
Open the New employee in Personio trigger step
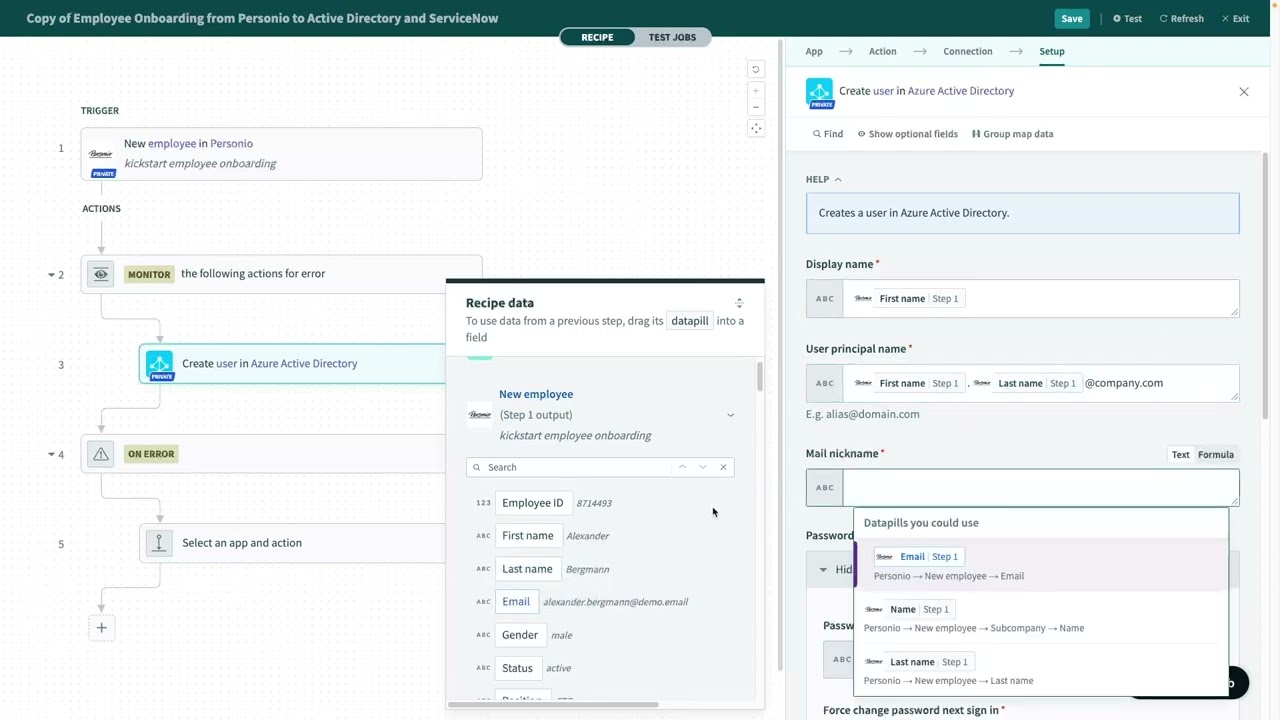pyautogui.click(x=281, y=154)
